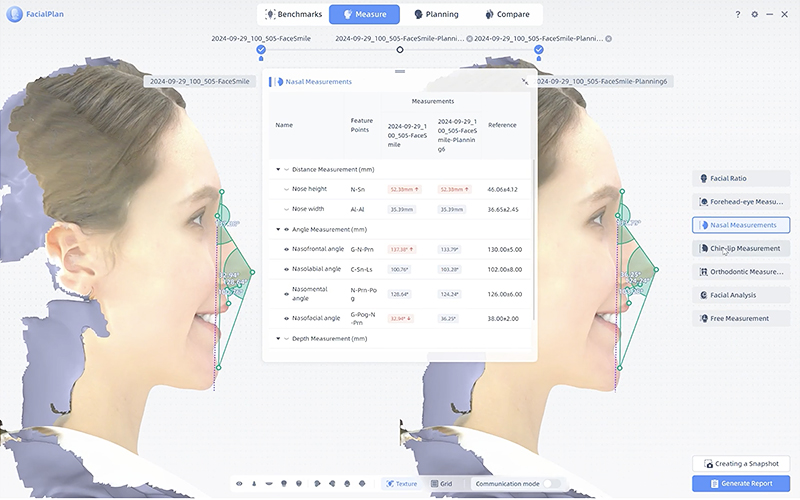Image resolution: width=800 pixels, height=500 pixels.
Task: Collapse the Distance Measurement (mm) group
Action: pyautogui.click(x=278, y=169)
